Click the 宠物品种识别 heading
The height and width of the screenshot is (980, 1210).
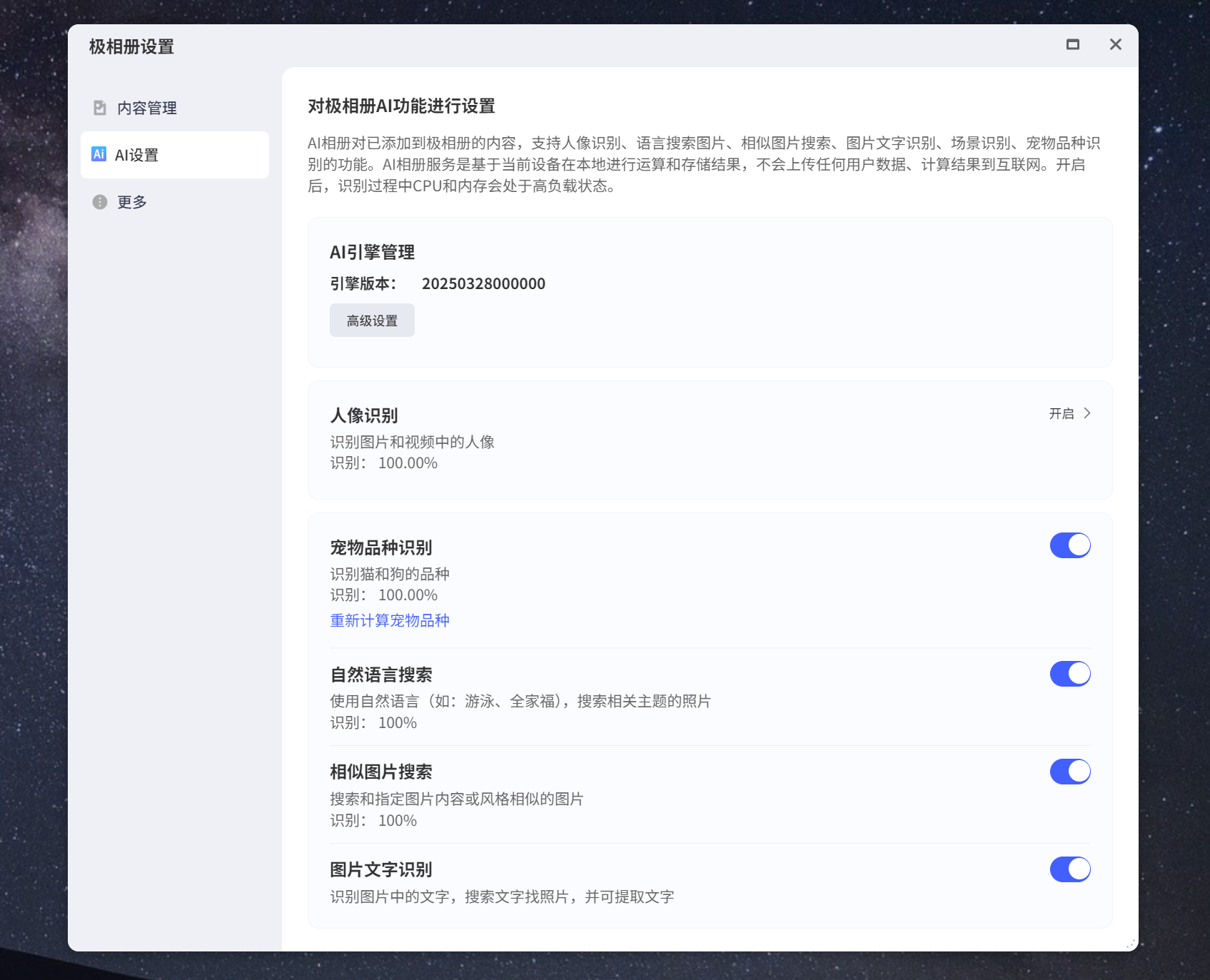pos(381,547)
